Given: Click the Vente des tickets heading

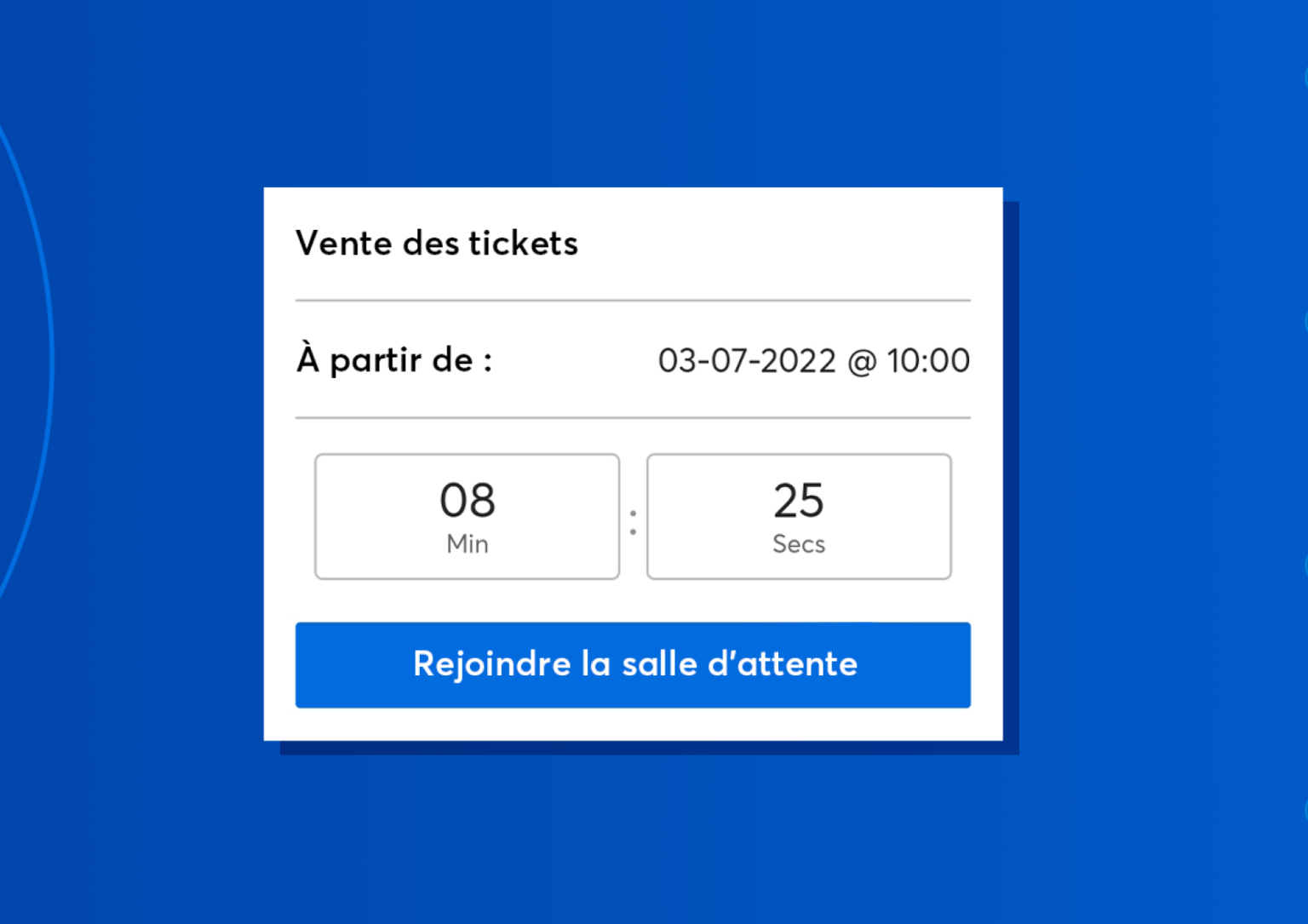Looking at the screenshot, I should (436, 244).
